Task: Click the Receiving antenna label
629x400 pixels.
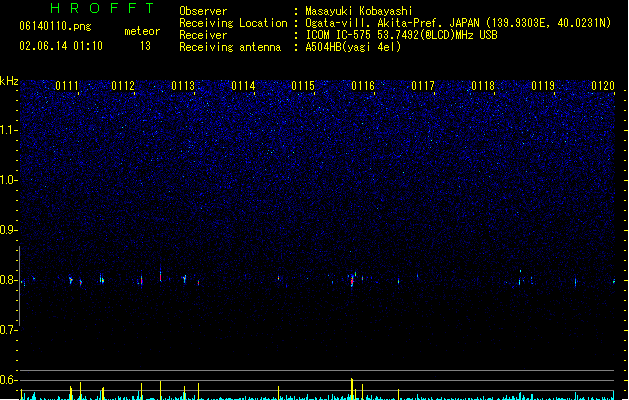Action: click(230, 47)
